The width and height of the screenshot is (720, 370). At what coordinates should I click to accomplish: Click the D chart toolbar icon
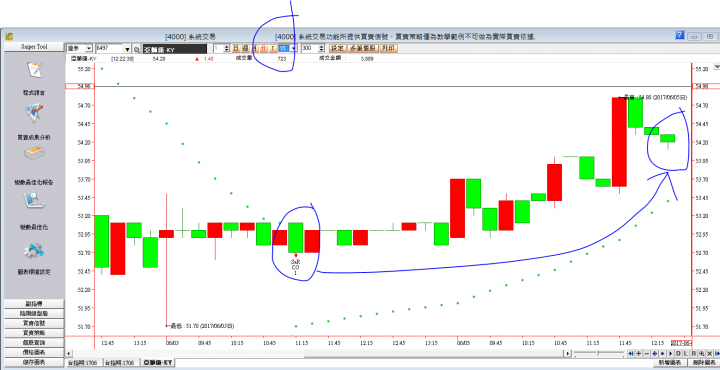click(678, 353)
